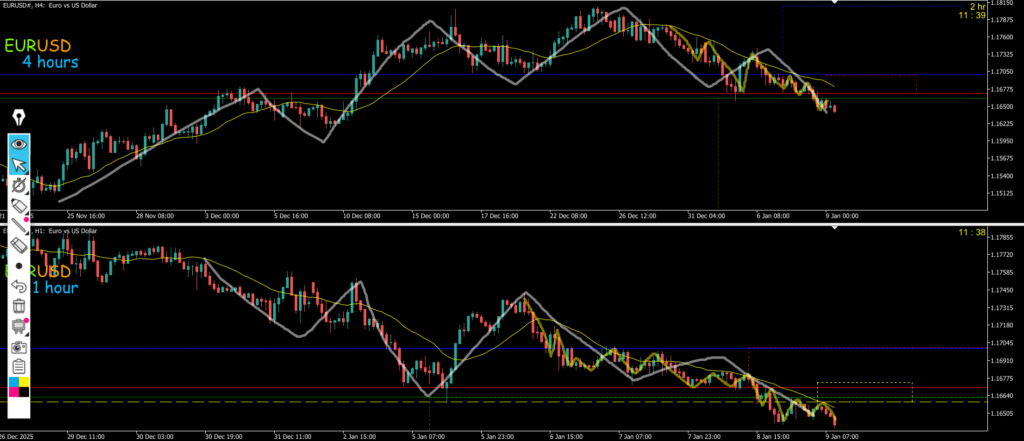1024x441 pixels.
Task: Select the arrow cursor tool
Action: [x=19, y=164]
